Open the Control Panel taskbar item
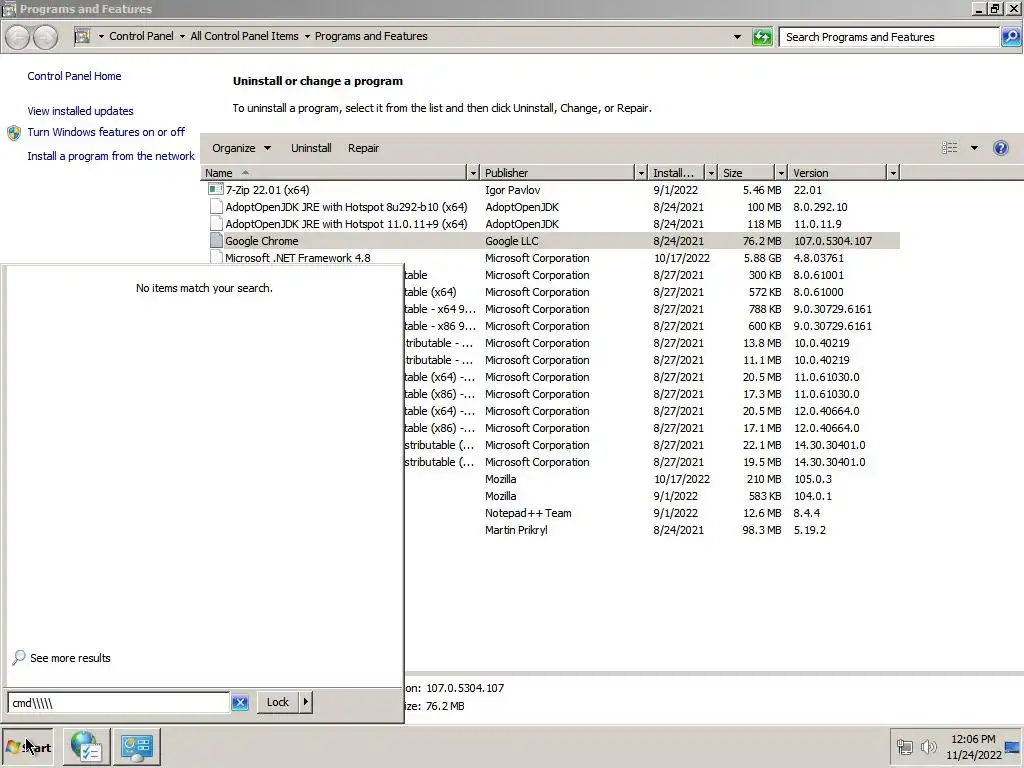The image size is (1024, 768). click(x=136, y=746)
